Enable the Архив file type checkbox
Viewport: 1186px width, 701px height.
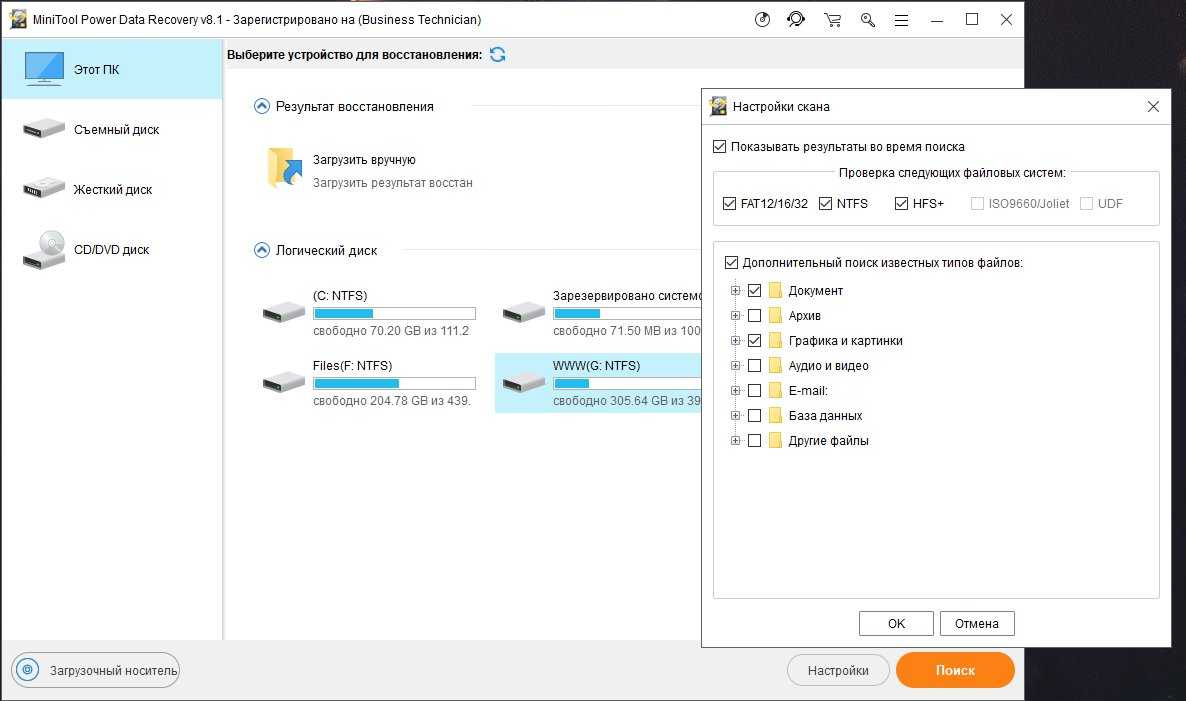coord(754,316)
